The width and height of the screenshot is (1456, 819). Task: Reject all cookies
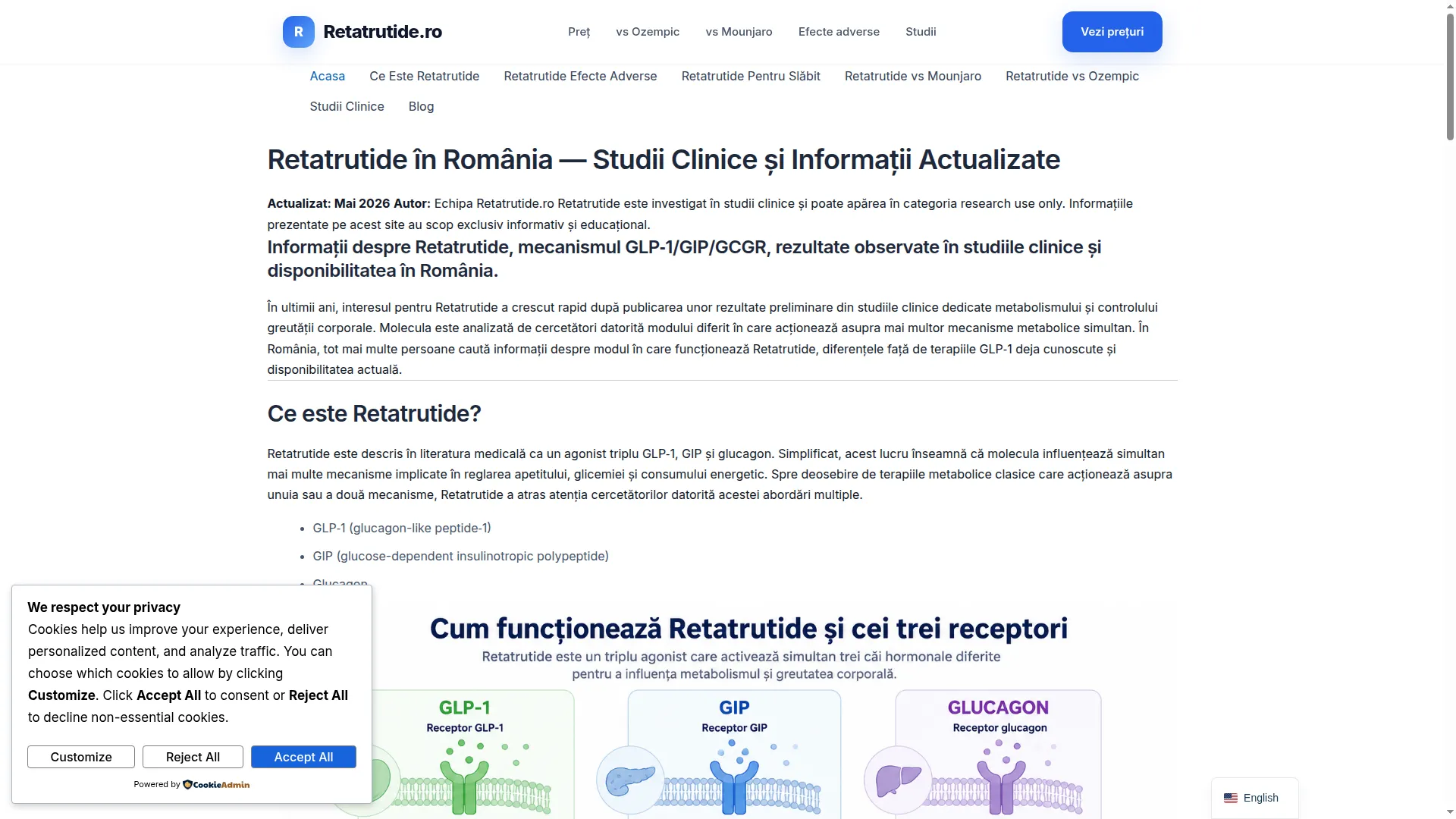[193, 757]
